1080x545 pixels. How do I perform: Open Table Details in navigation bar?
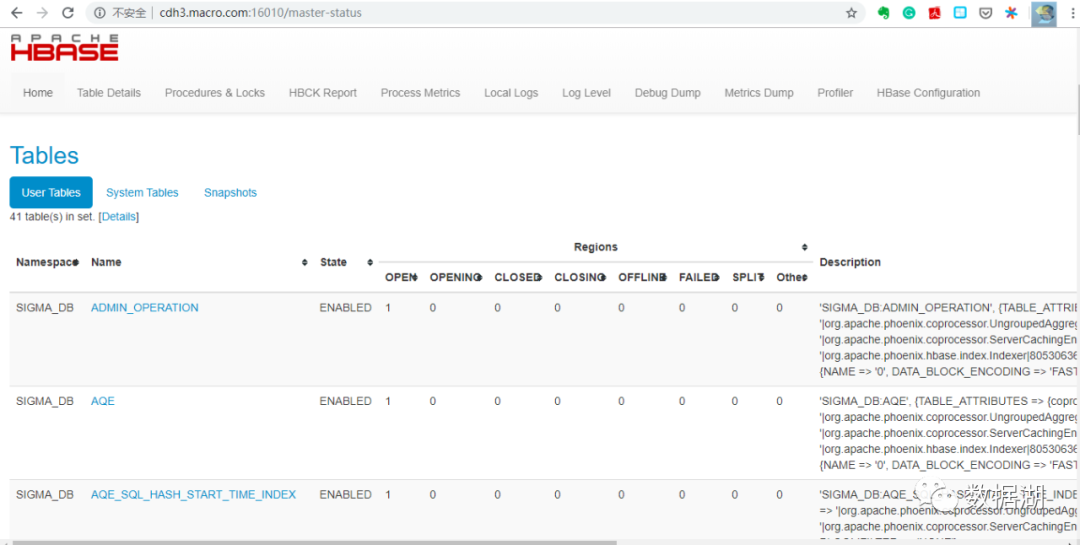109,93
